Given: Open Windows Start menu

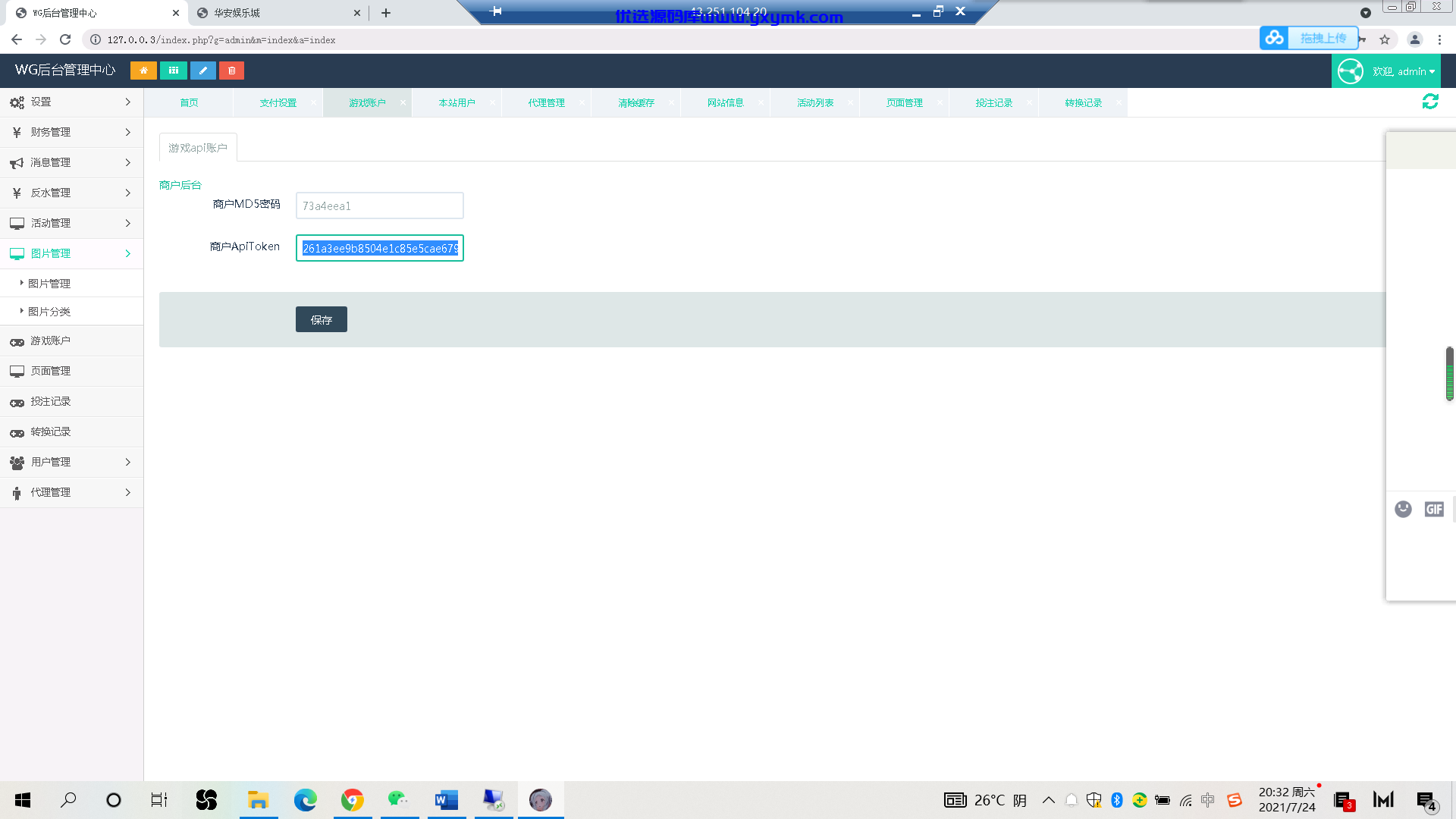Looking at the screenshot, I should click(23, 800).
